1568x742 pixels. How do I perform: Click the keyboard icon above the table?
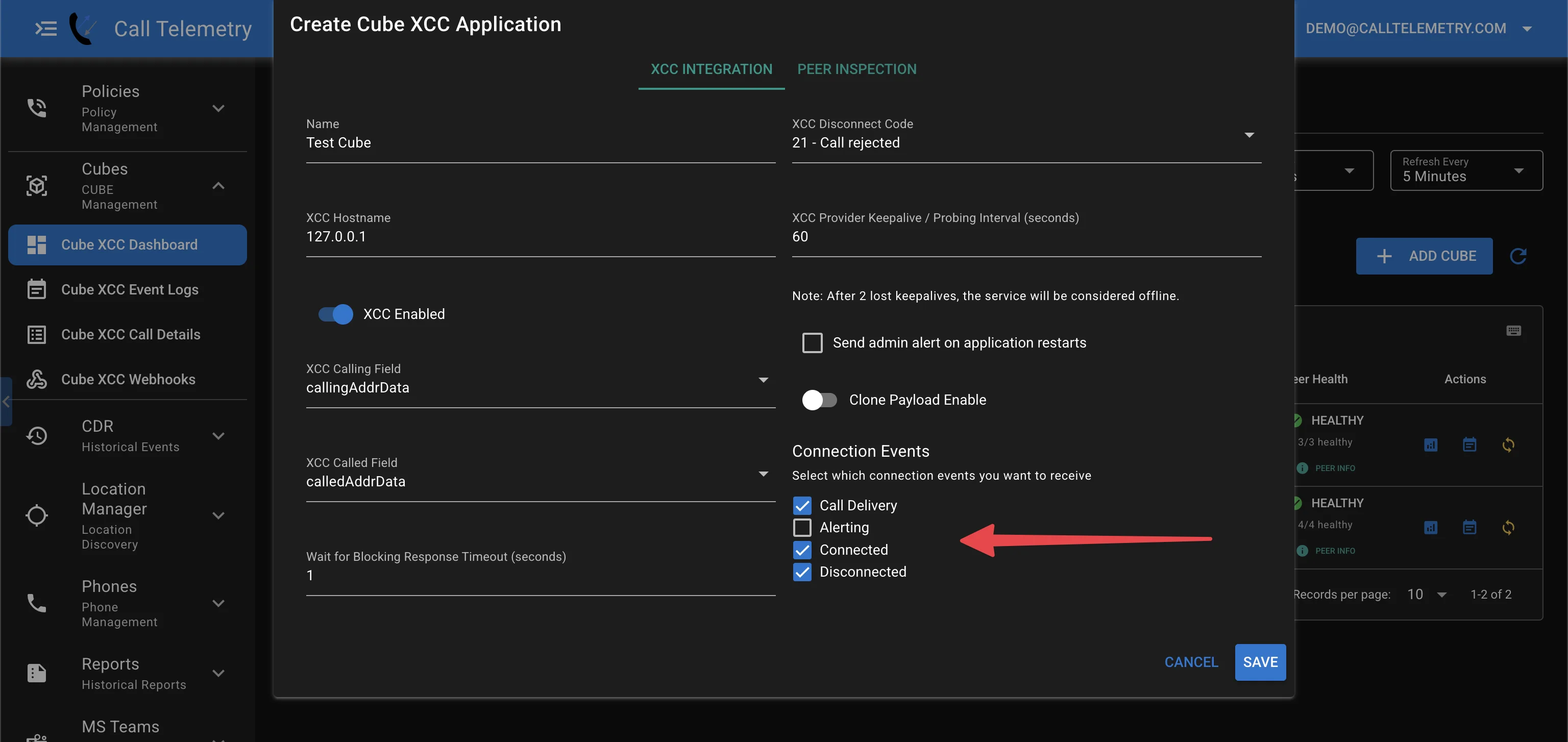[x=1514, y=331]
